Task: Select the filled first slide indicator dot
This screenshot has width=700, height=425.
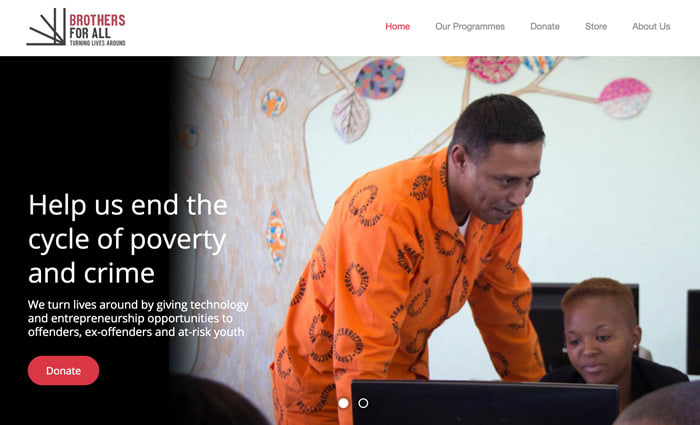Action: [343, 403]
